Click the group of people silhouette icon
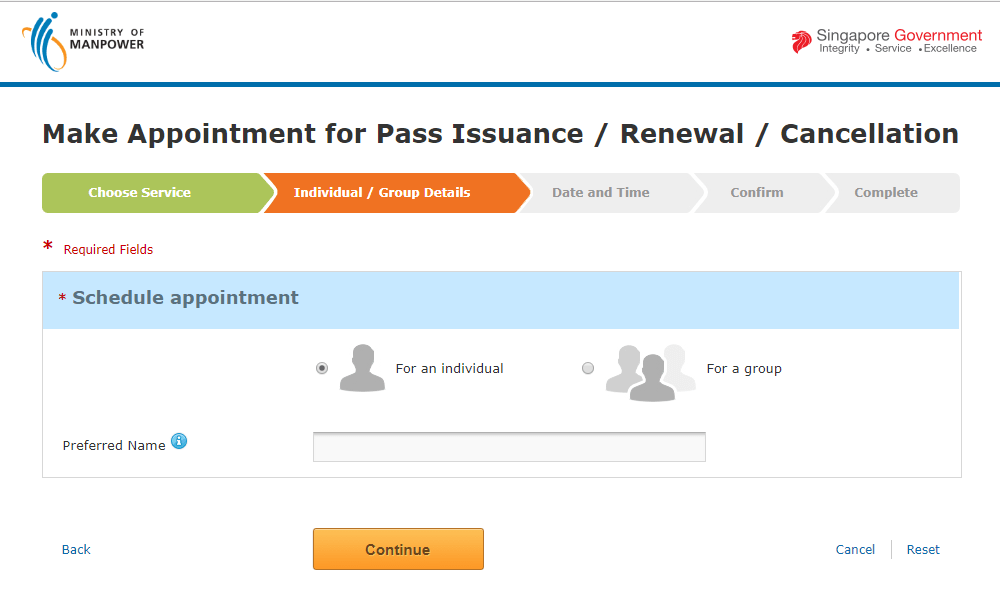Image resolution: width=1000 pixels, height=600 pixels. [x=650, y=371]
